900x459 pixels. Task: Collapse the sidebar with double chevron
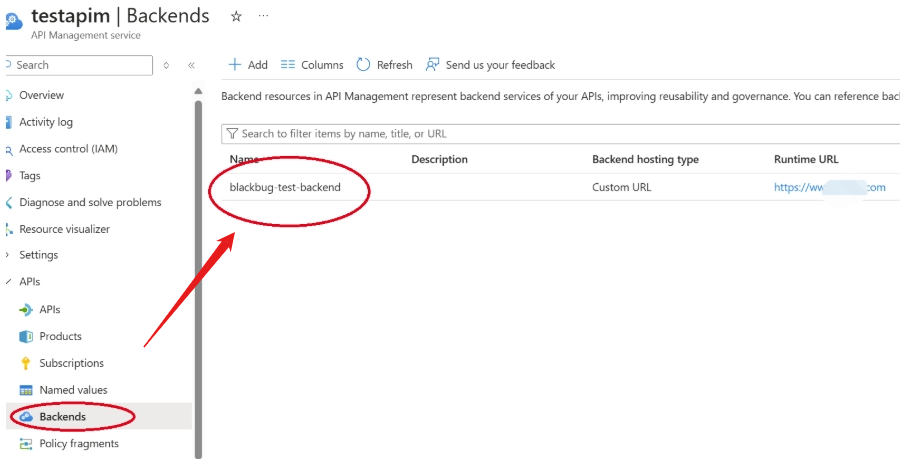191,65
